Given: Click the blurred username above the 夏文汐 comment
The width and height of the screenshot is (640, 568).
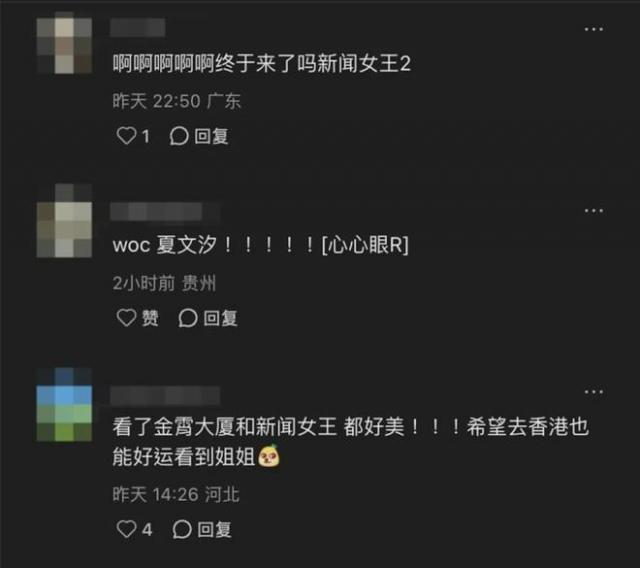Looking at the screenshot, I should (x=165, y=212).
